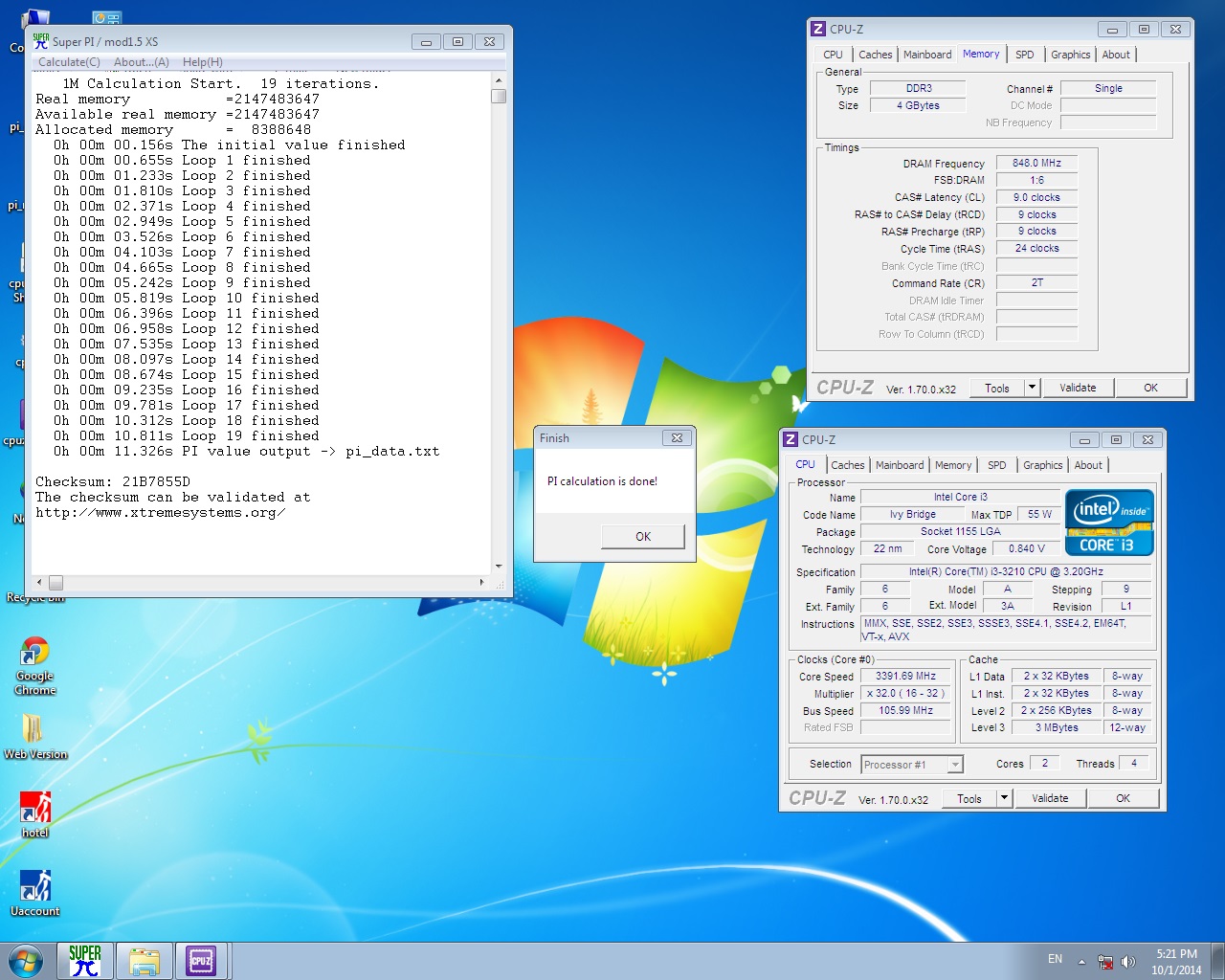This screenshot has width=1225, height=980.
Task: Click Show desktop button at taskbar end
Action: [x=1218, y=961]
